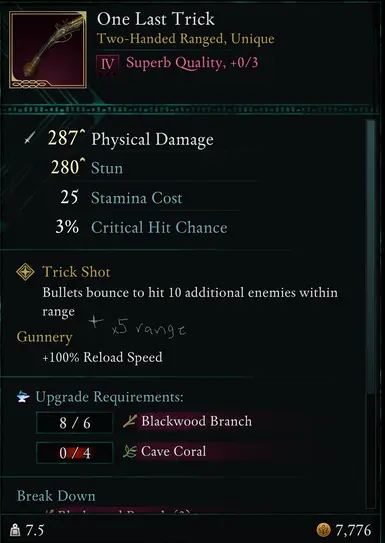The height and width of the screenshot is (543, 385).
Task: Click the Break Down section heading
Action: [x=56, y=496]
